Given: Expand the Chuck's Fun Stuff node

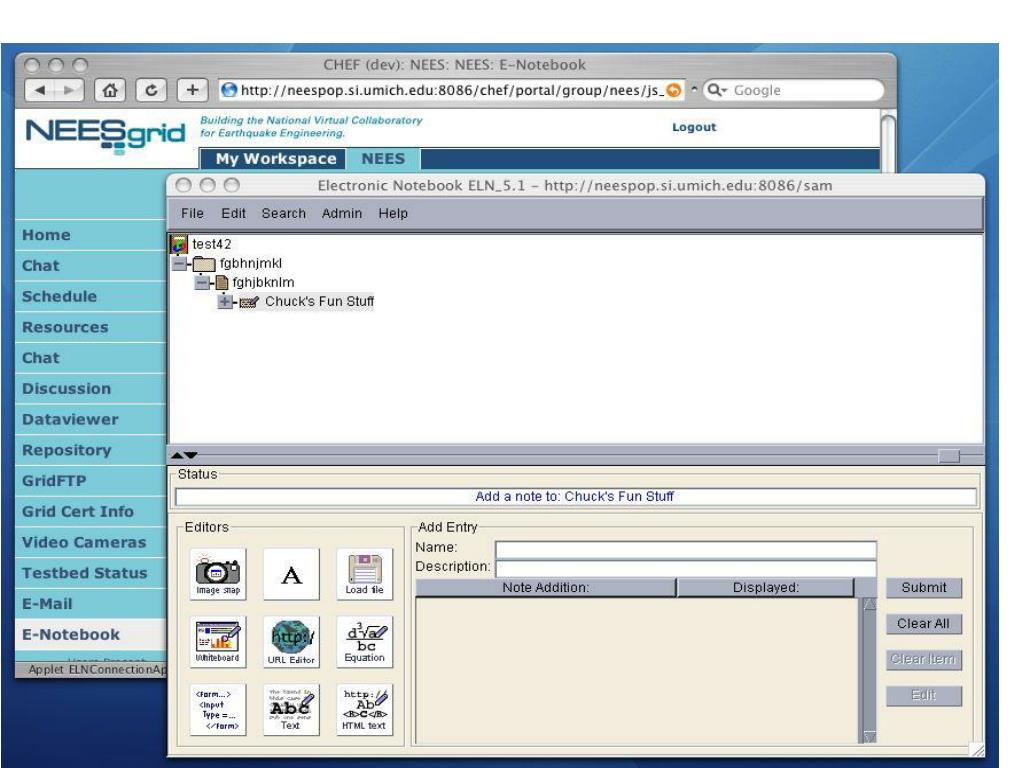Looking at the screenshot, I should pos(225,302).
